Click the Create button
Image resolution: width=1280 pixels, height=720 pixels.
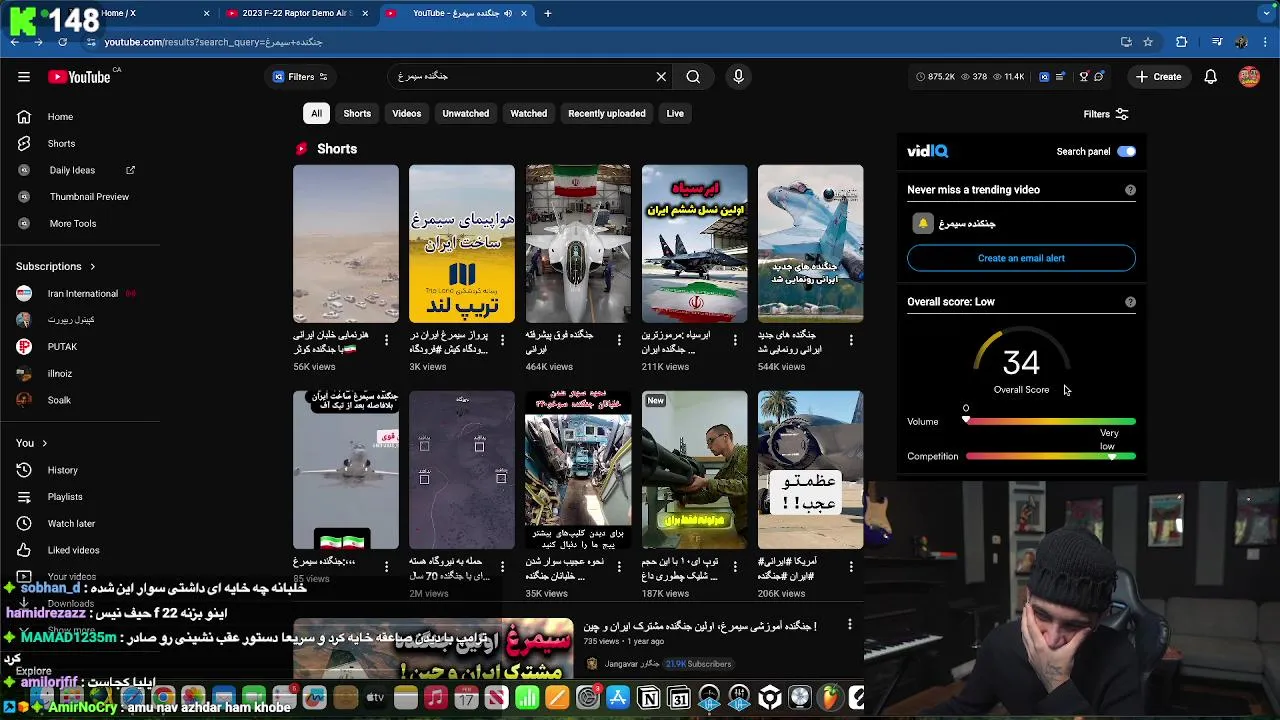point(1158,77)
